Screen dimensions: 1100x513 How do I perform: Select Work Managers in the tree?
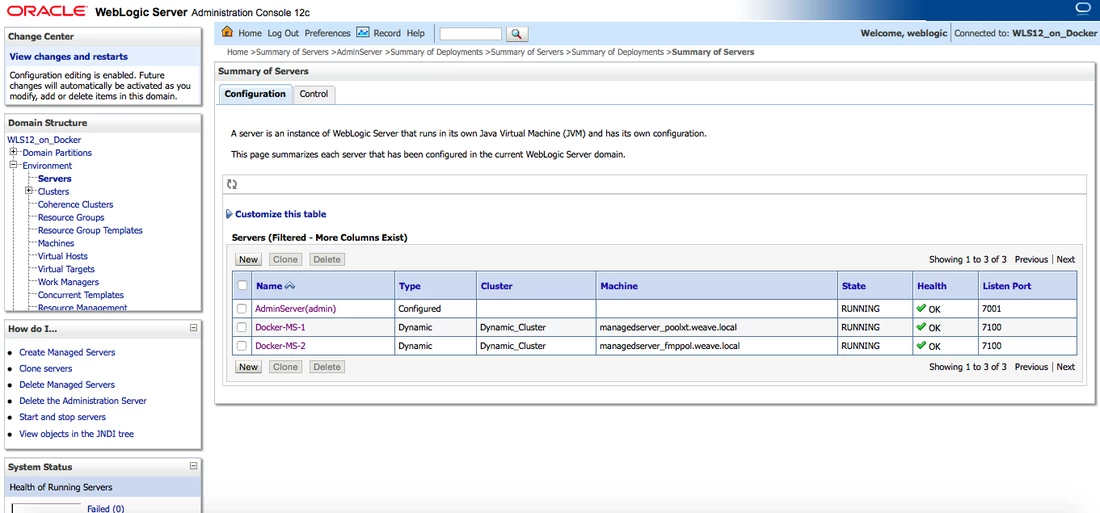coord(68,282)
